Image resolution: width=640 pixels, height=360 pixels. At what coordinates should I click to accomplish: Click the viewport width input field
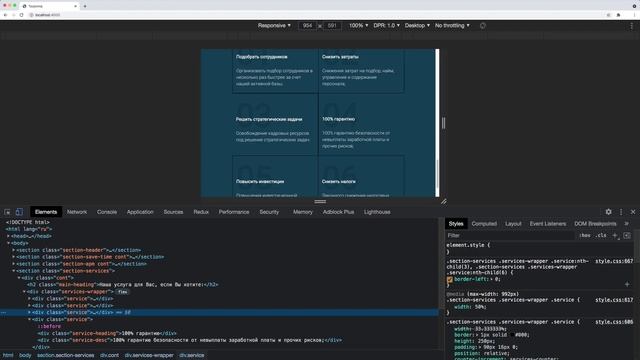[307, 25]
